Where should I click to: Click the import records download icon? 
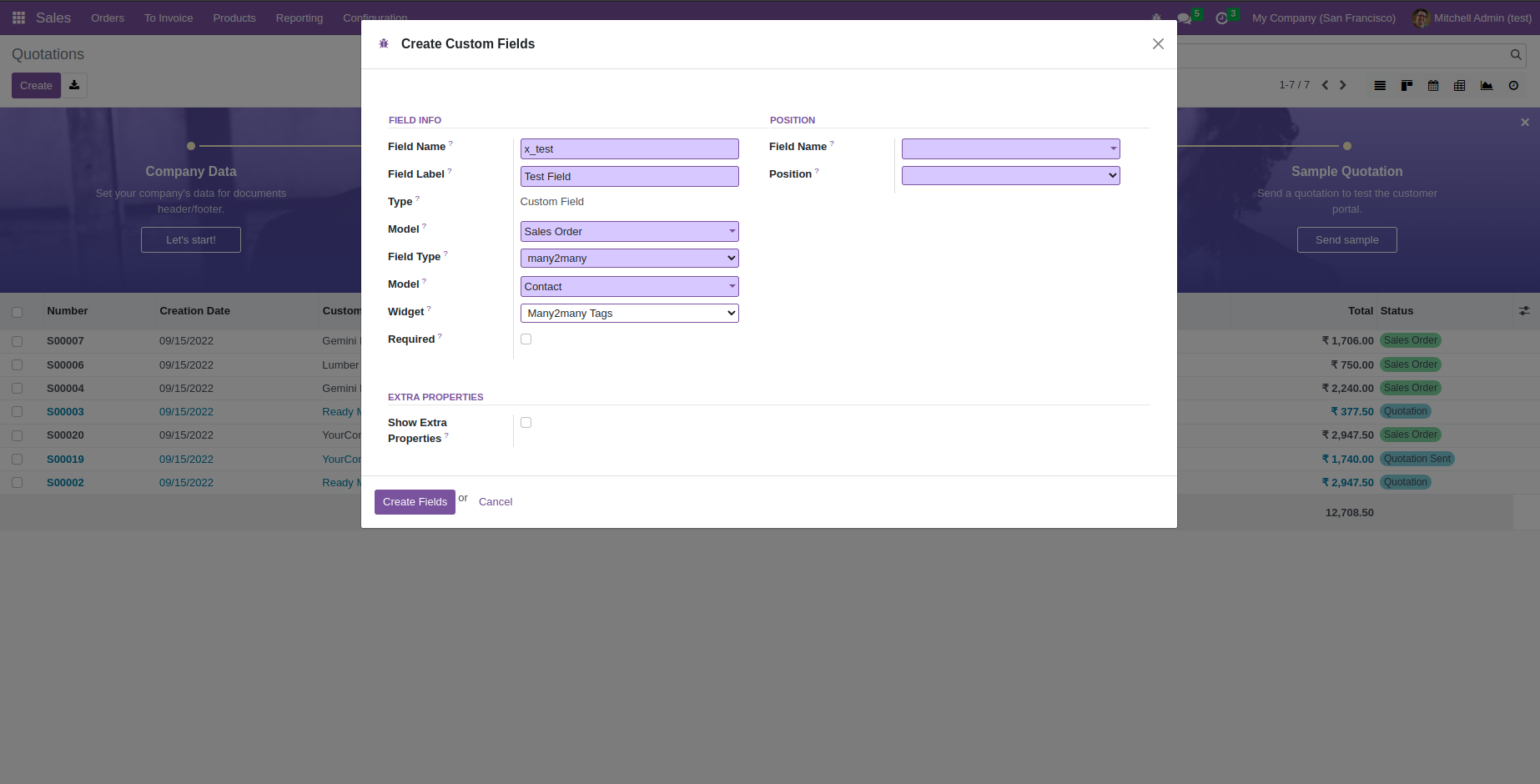click(74, 85)
